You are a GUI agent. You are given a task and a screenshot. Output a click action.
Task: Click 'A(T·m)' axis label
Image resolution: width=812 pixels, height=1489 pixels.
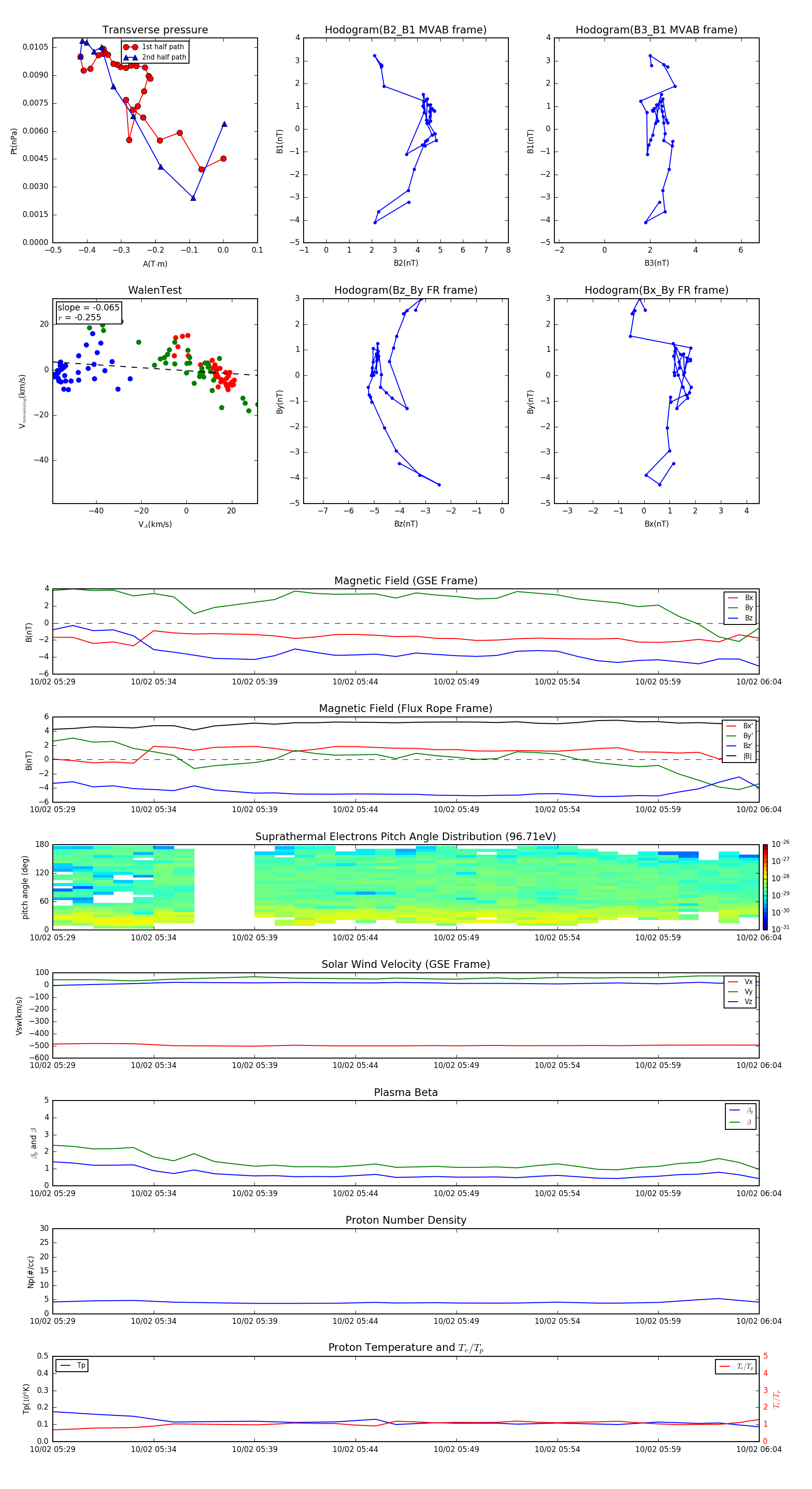(155, 264)
